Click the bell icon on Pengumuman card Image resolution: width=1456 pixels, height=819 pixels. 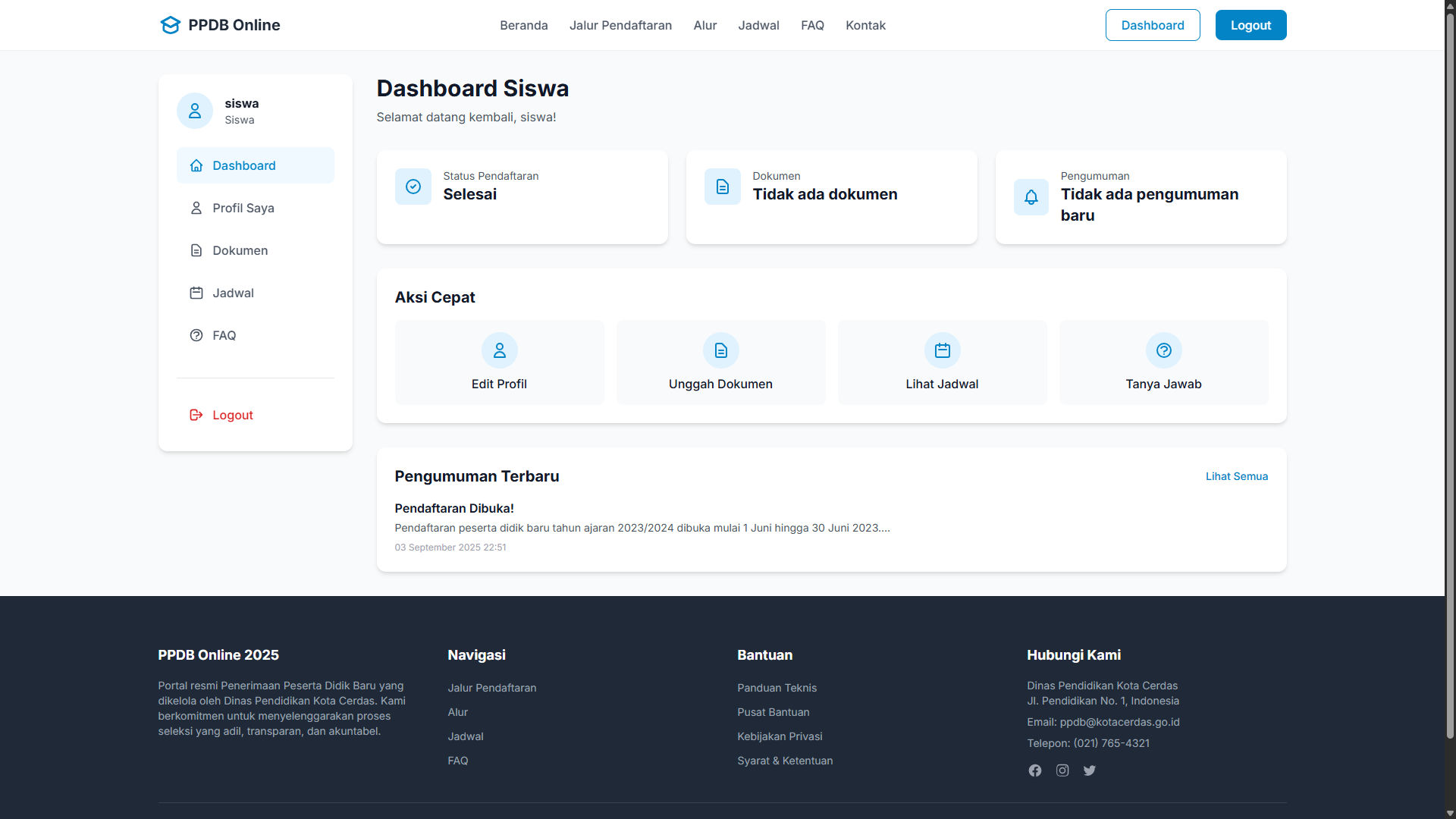tap(1031, 197)
